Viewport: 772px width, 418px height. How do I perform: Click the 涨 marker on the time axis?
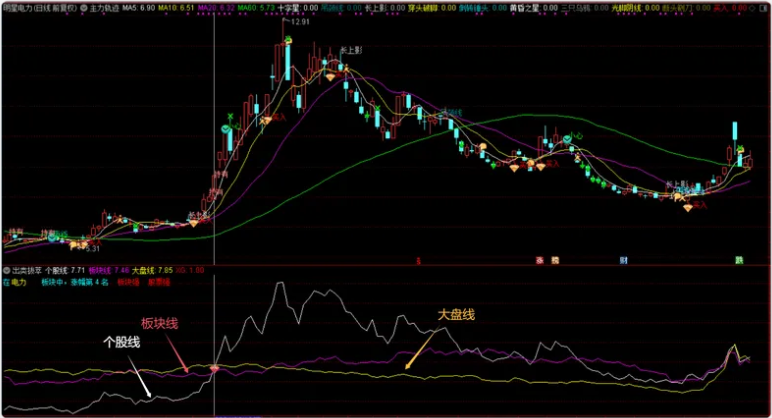(539, 259)
